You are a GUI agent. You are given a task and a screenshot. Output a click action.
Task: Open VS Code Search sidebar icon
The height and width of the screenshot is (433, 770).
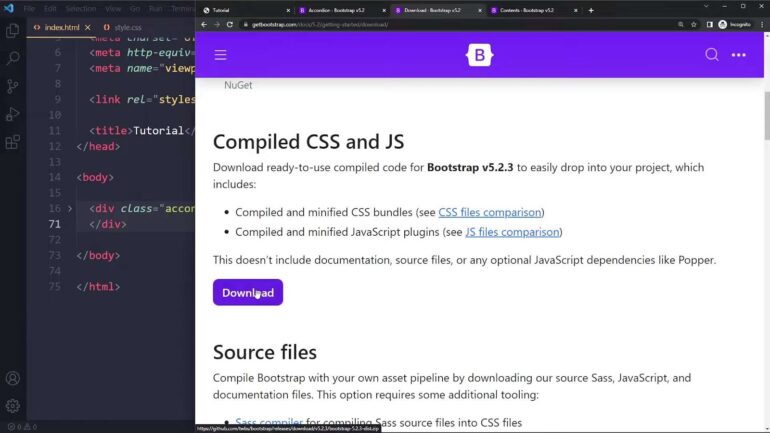[13, 58]
